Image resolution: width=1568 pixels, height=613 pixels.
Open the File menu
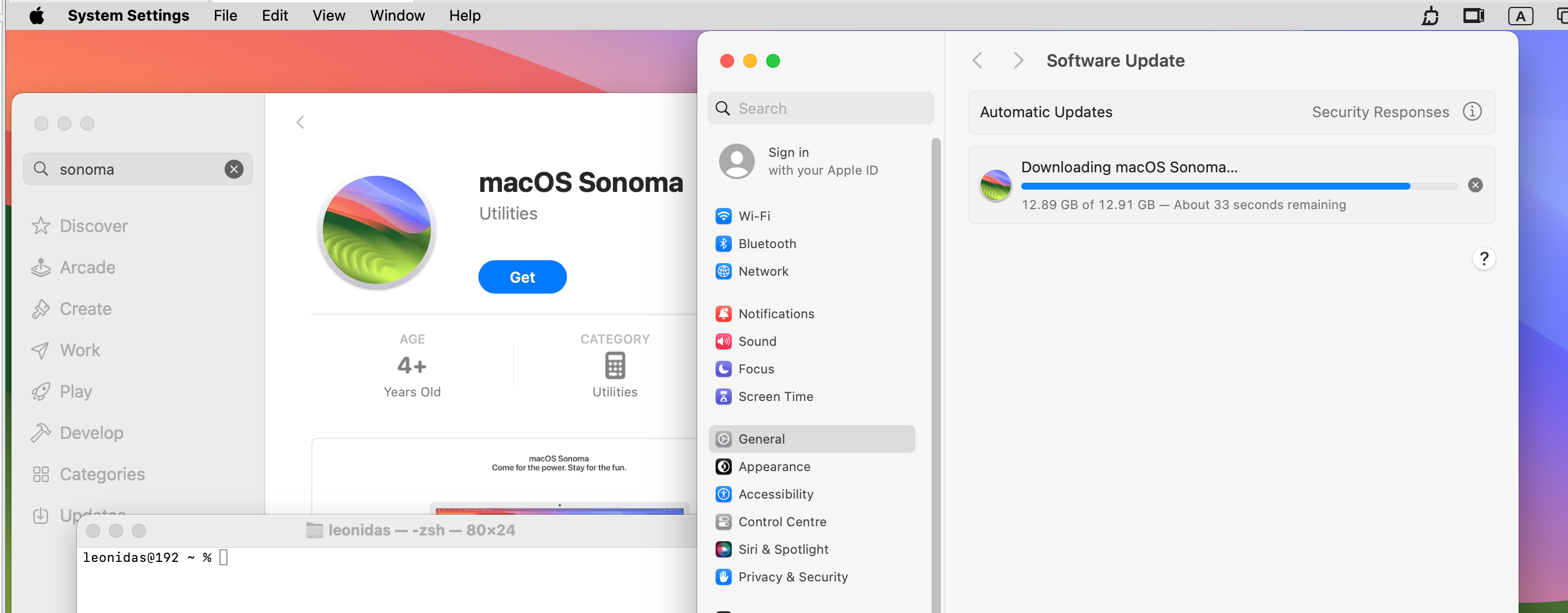tap(225, 15)
